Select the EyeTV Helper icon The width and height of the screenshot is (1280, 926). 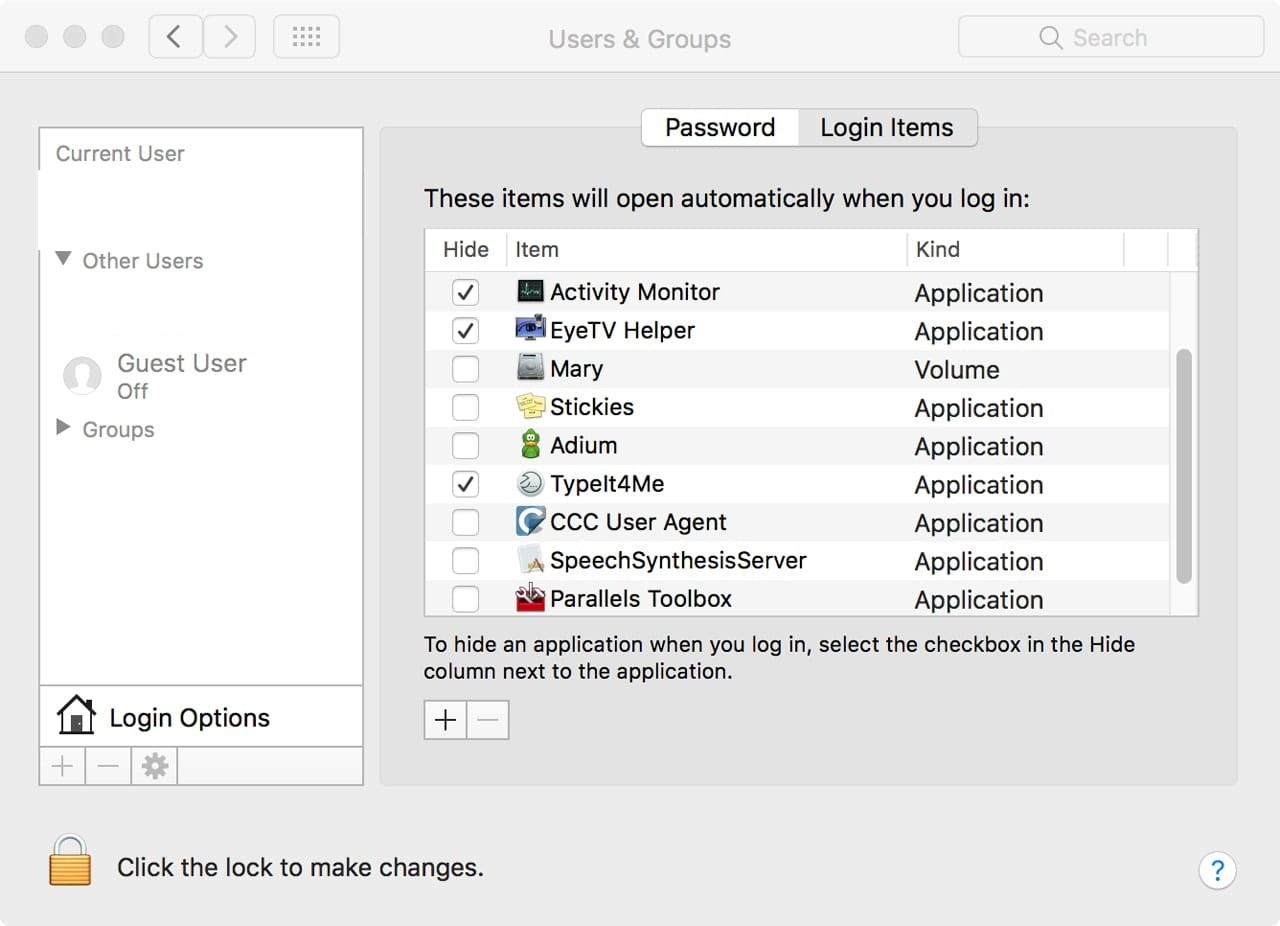pos(529,330)
